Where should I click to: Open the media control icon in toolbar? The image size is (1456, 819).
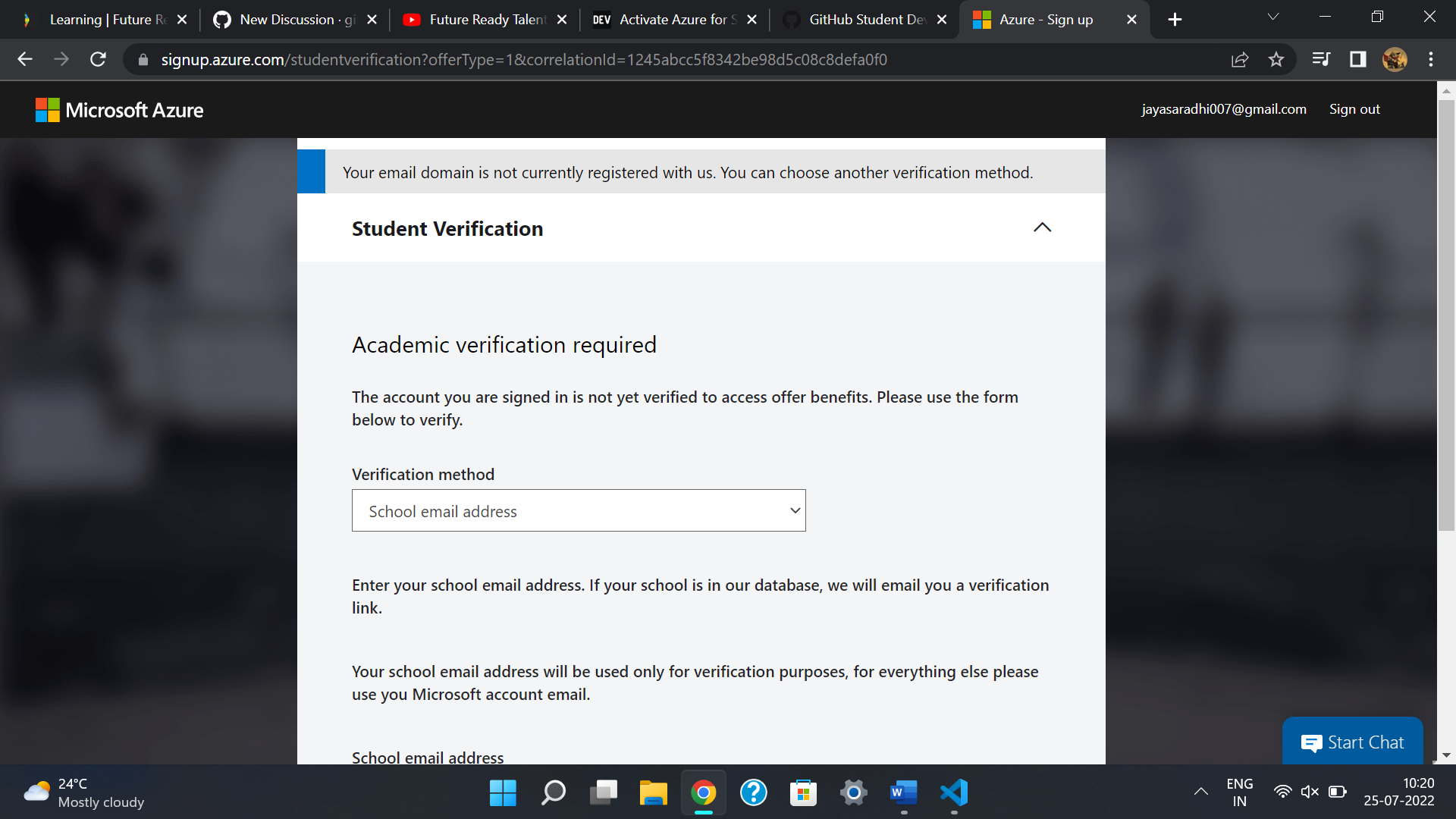[x=1320, y=59]
